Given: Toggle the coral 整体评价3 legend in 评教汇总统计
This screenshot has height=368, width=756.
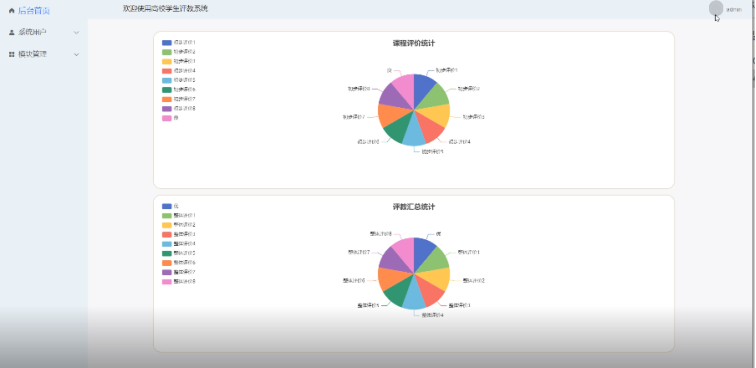Looking at the screenshot, I should coord(179,234).
